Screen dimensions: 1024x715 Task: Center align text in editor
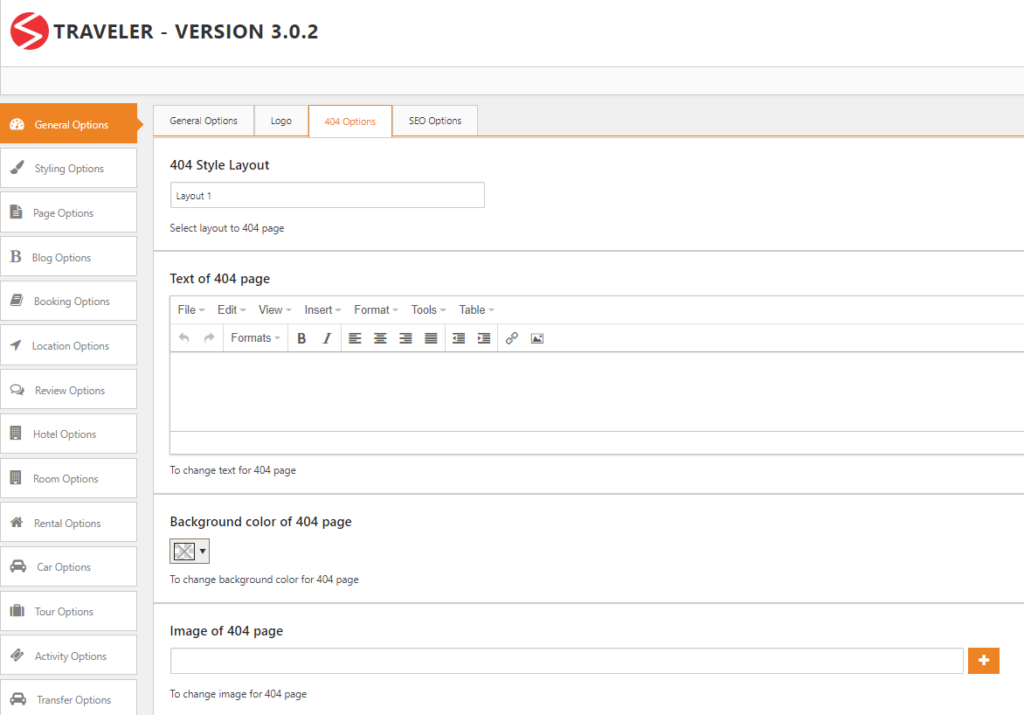(380, 339)
